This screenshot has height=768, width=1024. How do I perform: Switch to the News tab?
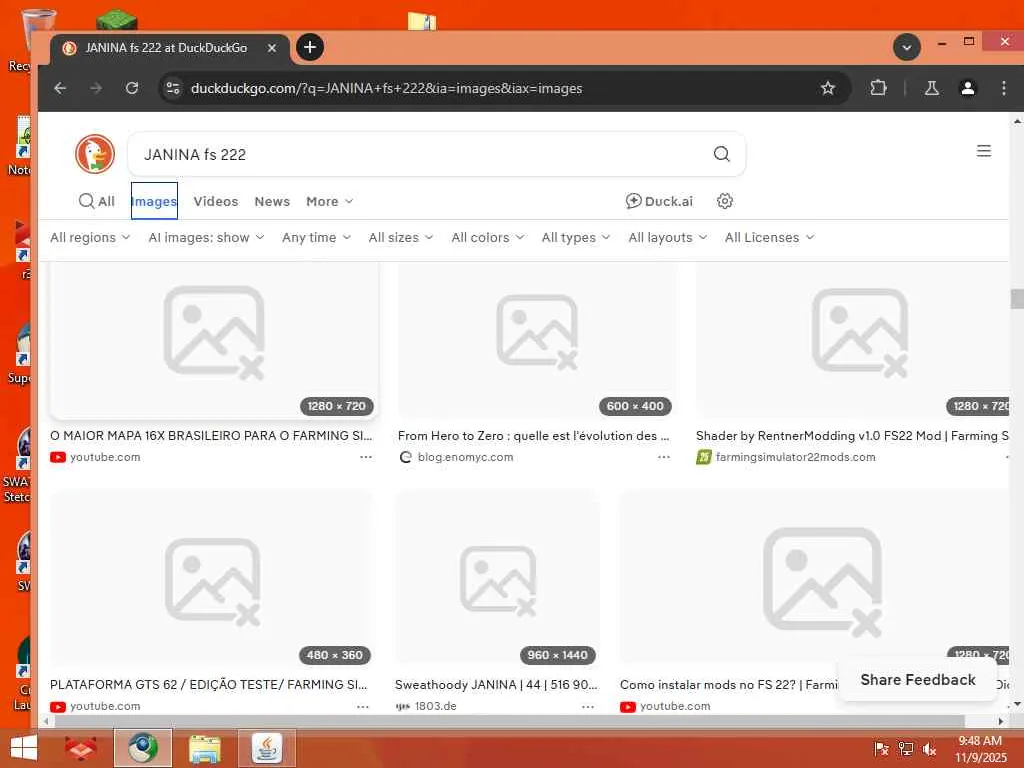(x=272, y=201)
